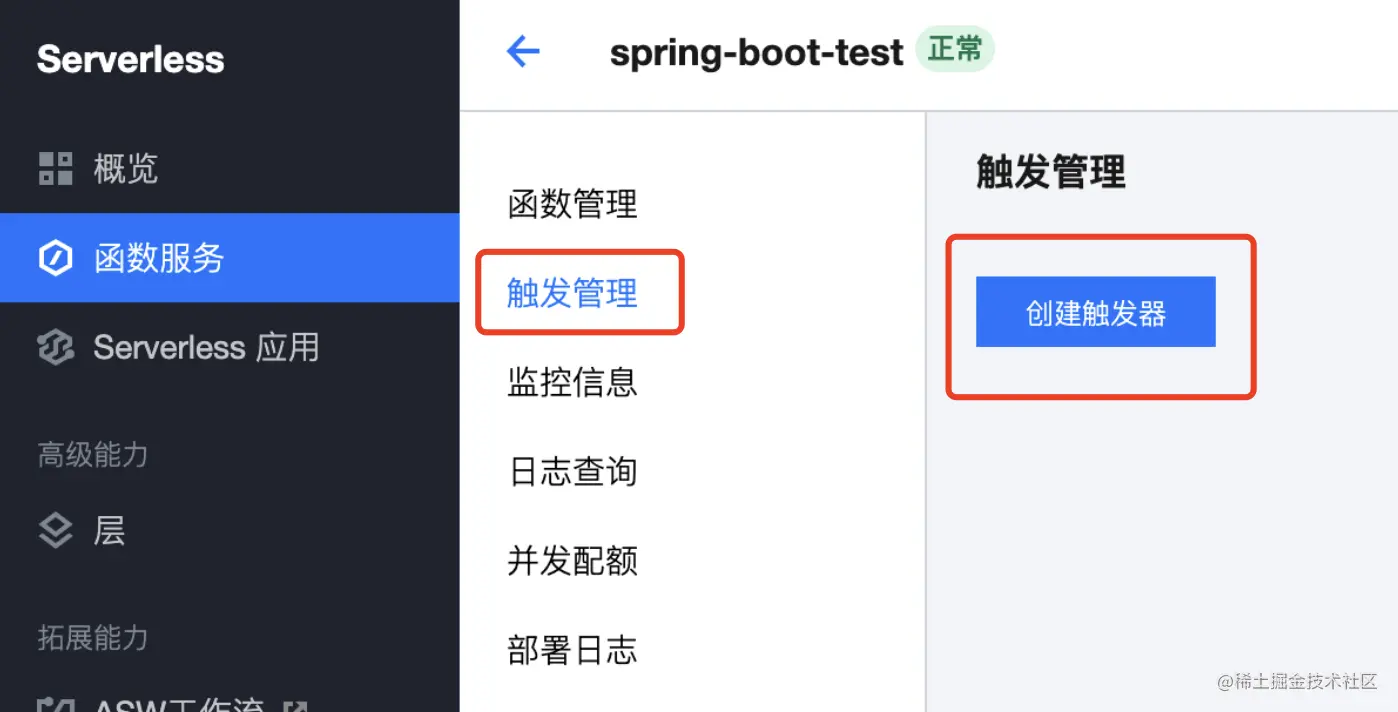This screenshot has width=1398, height=712.
Task: Click the external link icon beside ASW工作流
Action: pos(294,706)
